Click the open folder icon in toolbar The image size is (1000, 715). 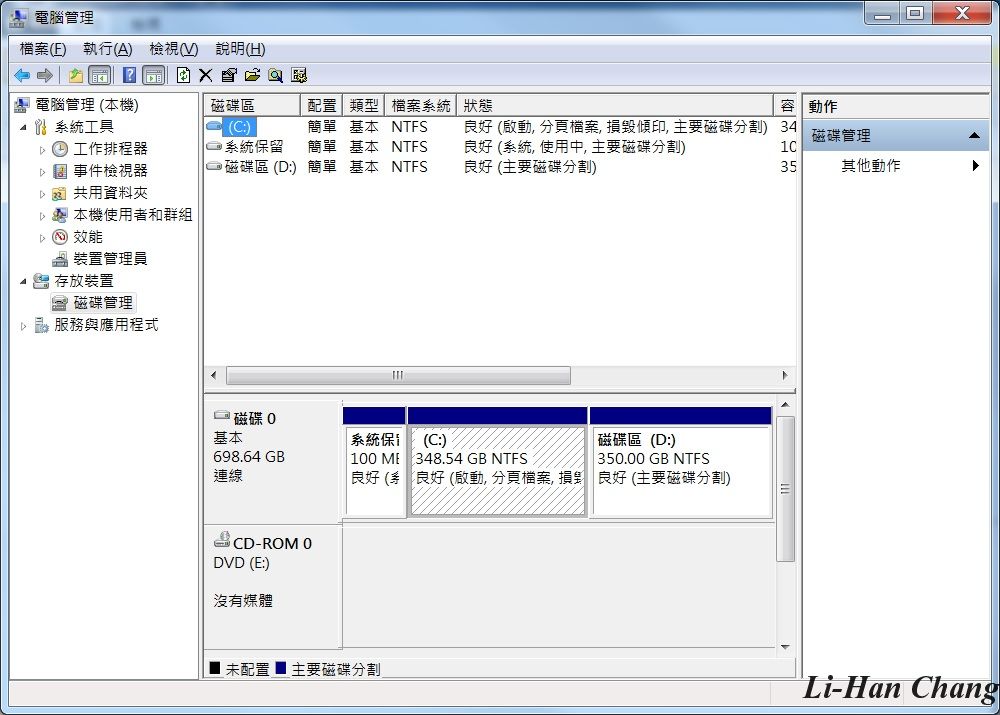coord(252,75)
